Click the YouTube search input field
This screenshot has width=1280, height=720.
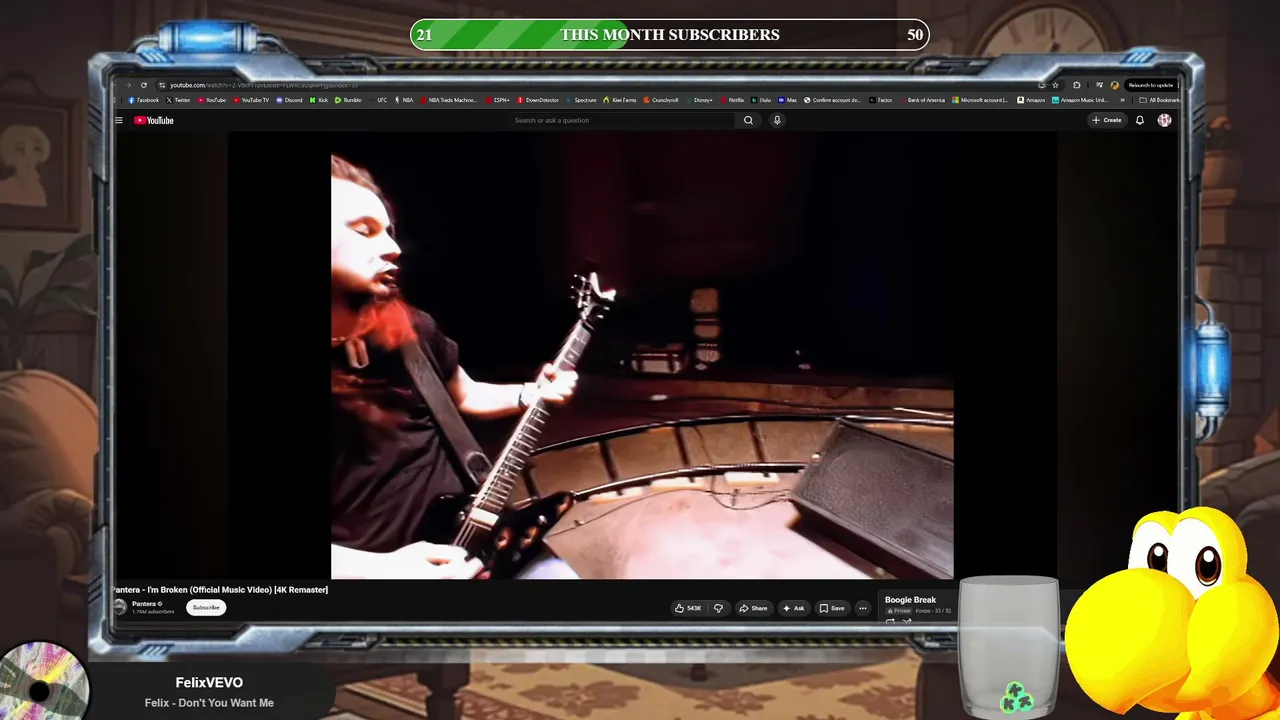click(622, 120)
